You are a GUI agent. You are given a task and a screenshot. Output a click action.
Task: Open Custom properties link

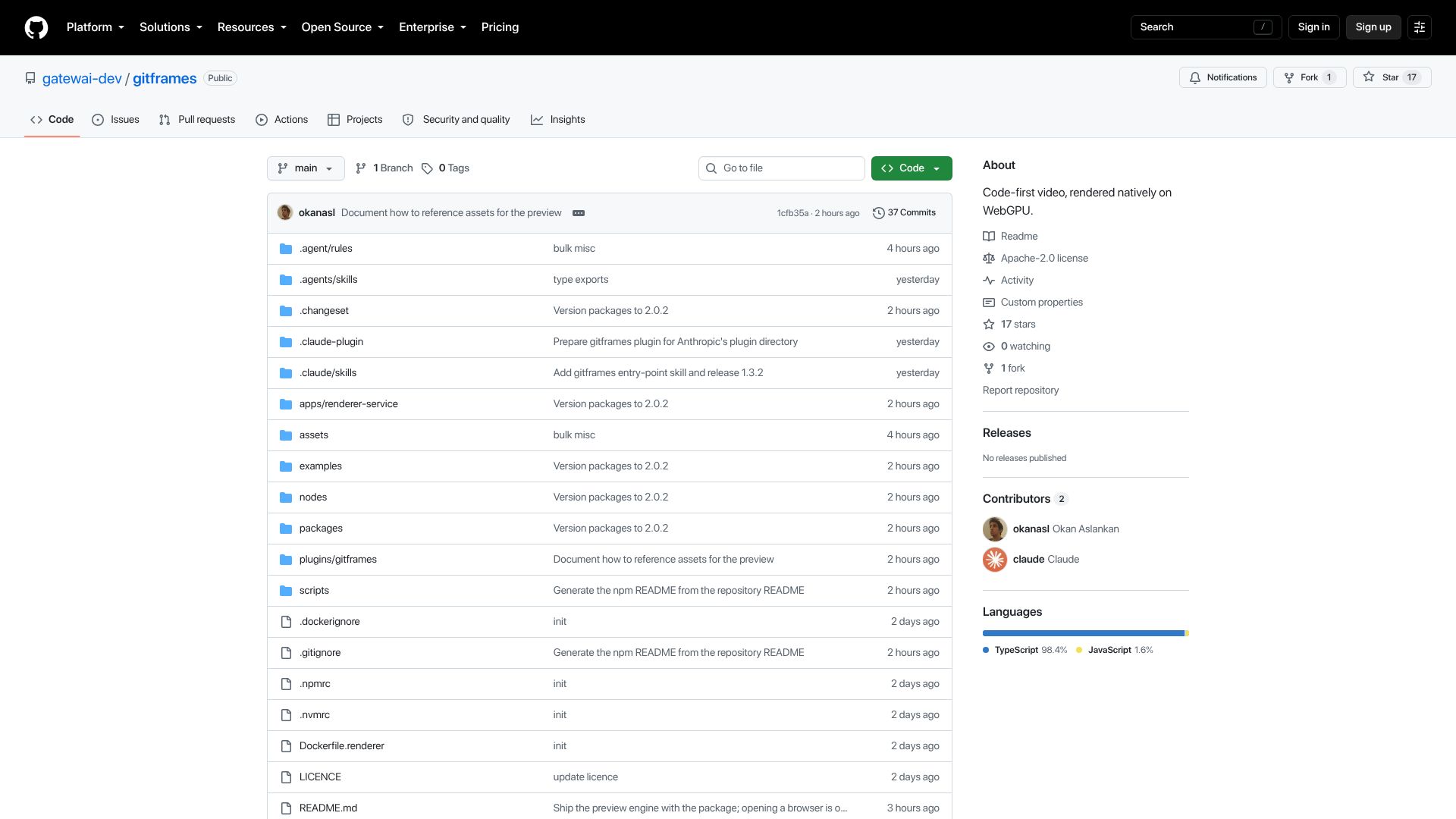pos(1033,303)
